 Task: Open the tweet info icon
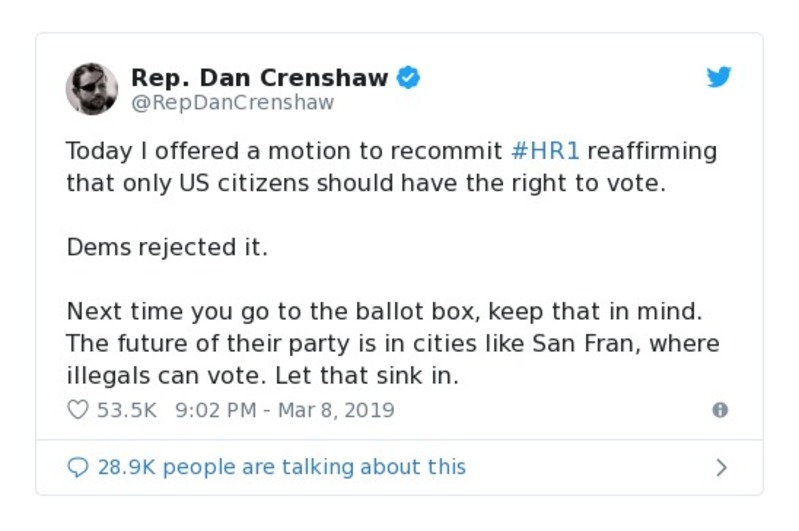(719, 410)
